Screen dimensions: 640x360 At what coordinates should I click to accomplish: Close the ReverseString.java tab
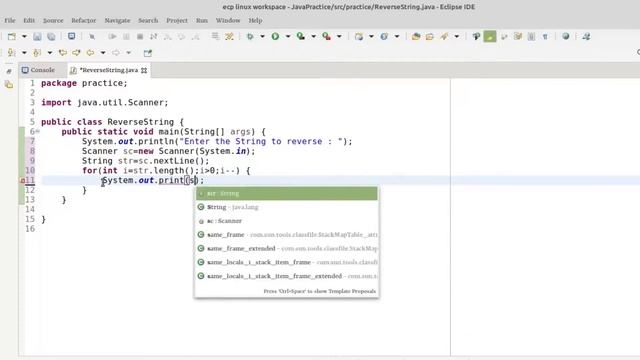click(x=144, y=71)
